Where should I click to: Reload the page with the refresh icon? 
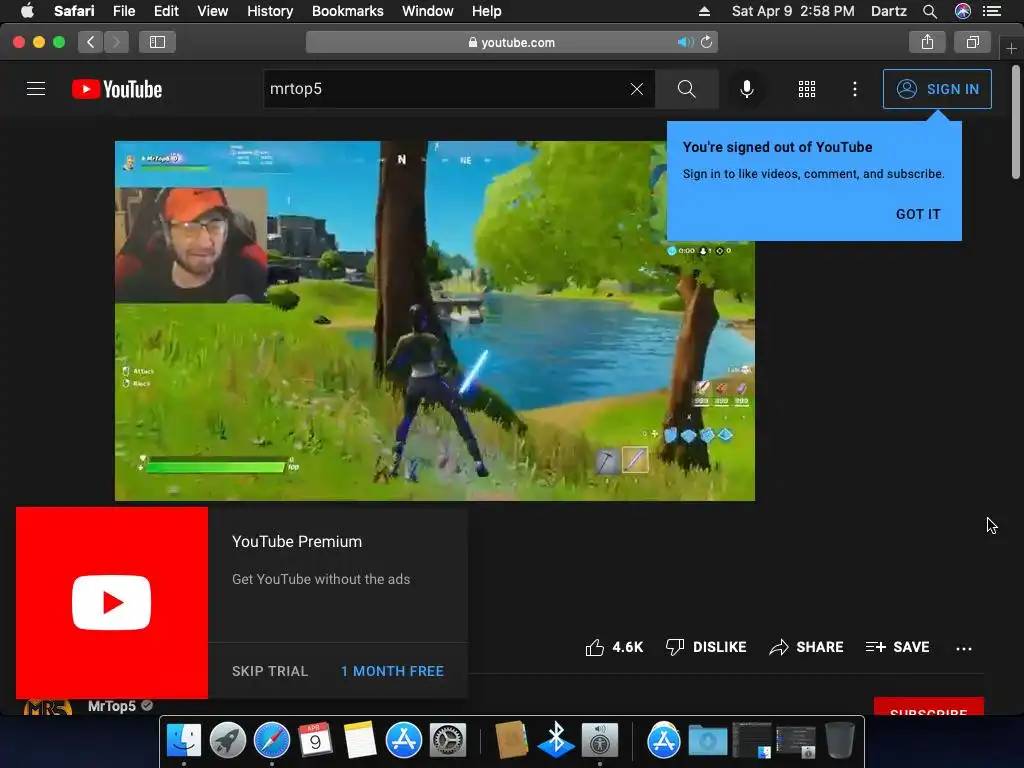[x=707, y=42]
